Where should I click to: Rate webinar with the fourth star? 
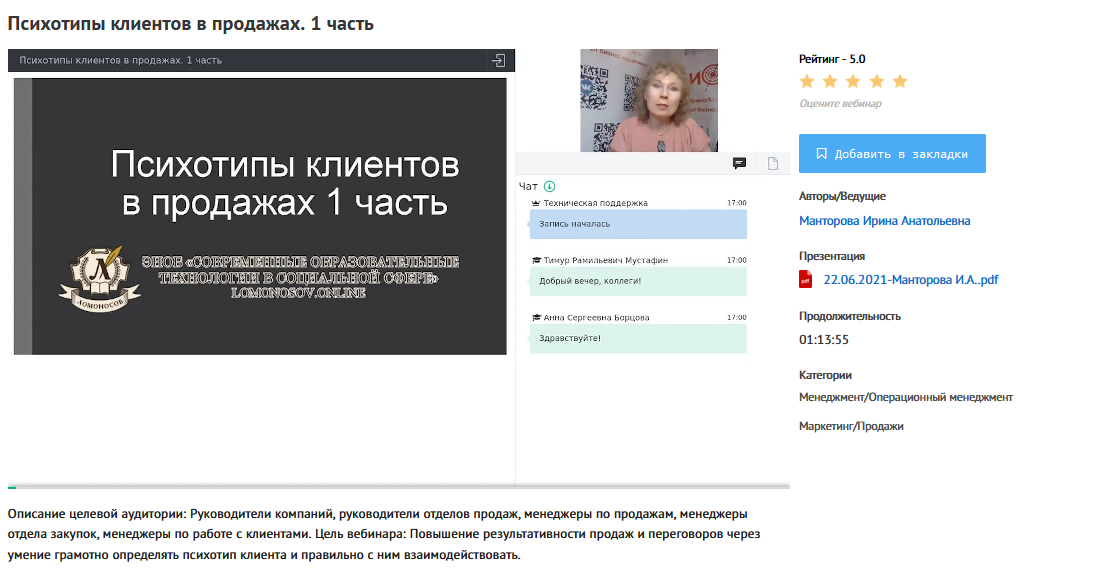(x=876, y=81)
